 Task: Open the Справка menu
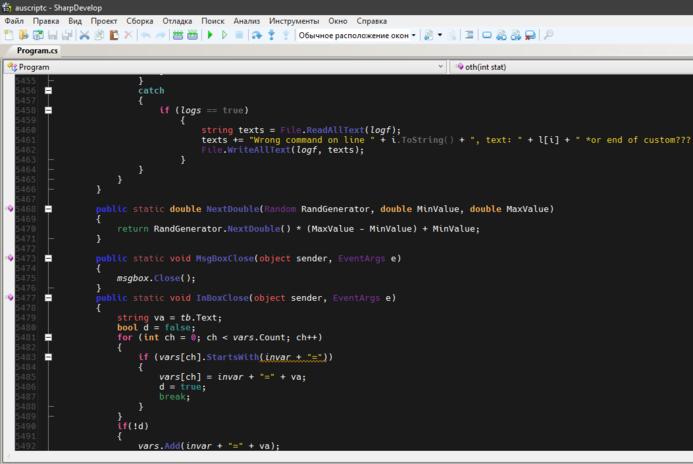(372, 21)
